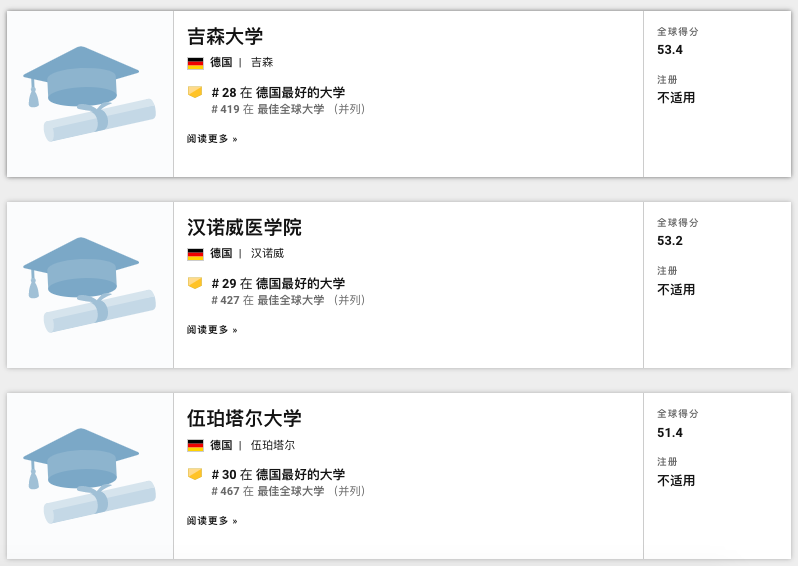Open the 汉诺威医学院 title link
Viewport: 798px width, 566px height.
click(244, 228)
